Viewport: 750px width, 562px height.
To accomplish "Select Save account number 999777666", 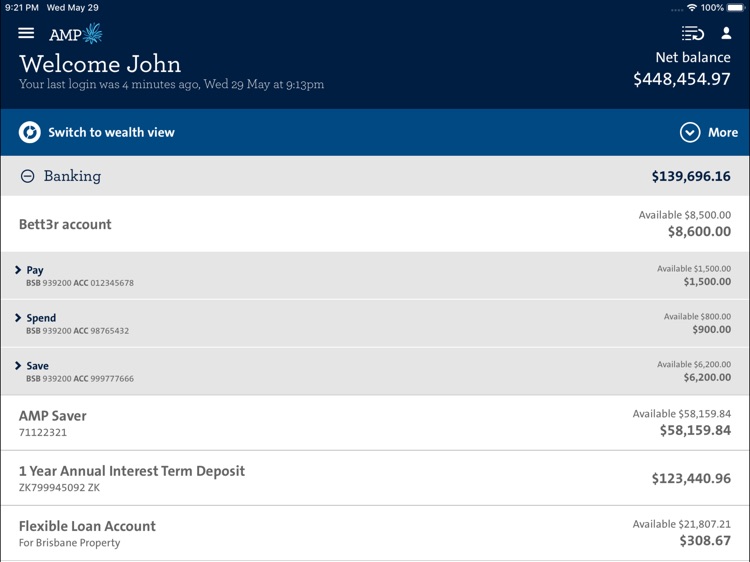I will tap(112, 379).
